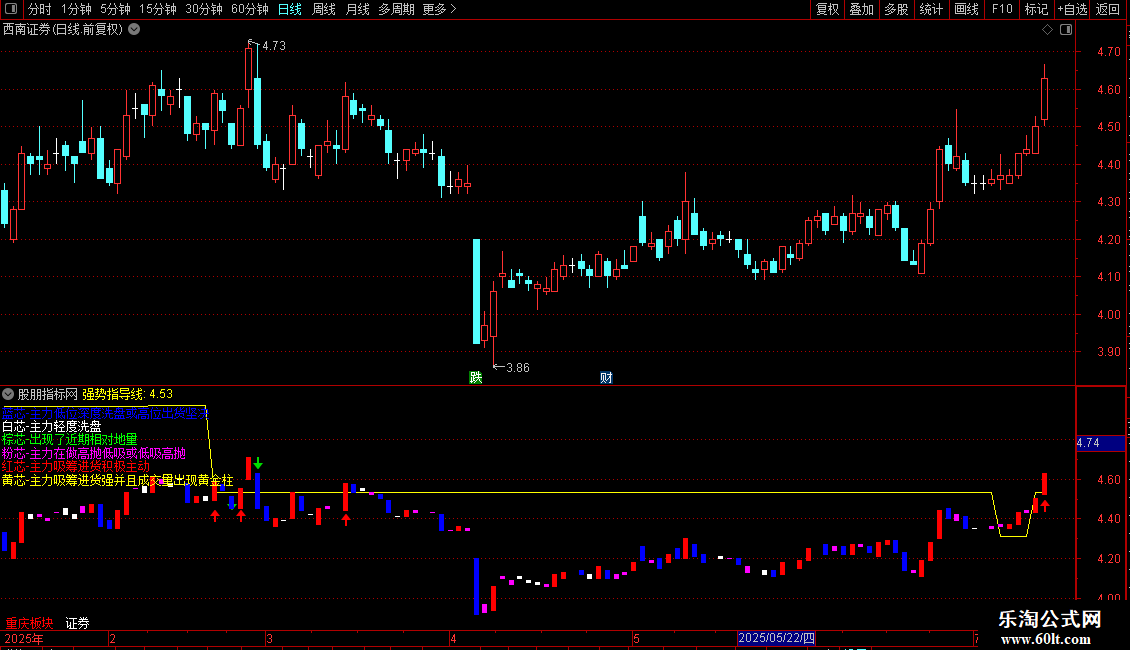Switch to 分时 intraday view
The height and width of the screenshot is (650, 1130).
[x=40, y=9]
